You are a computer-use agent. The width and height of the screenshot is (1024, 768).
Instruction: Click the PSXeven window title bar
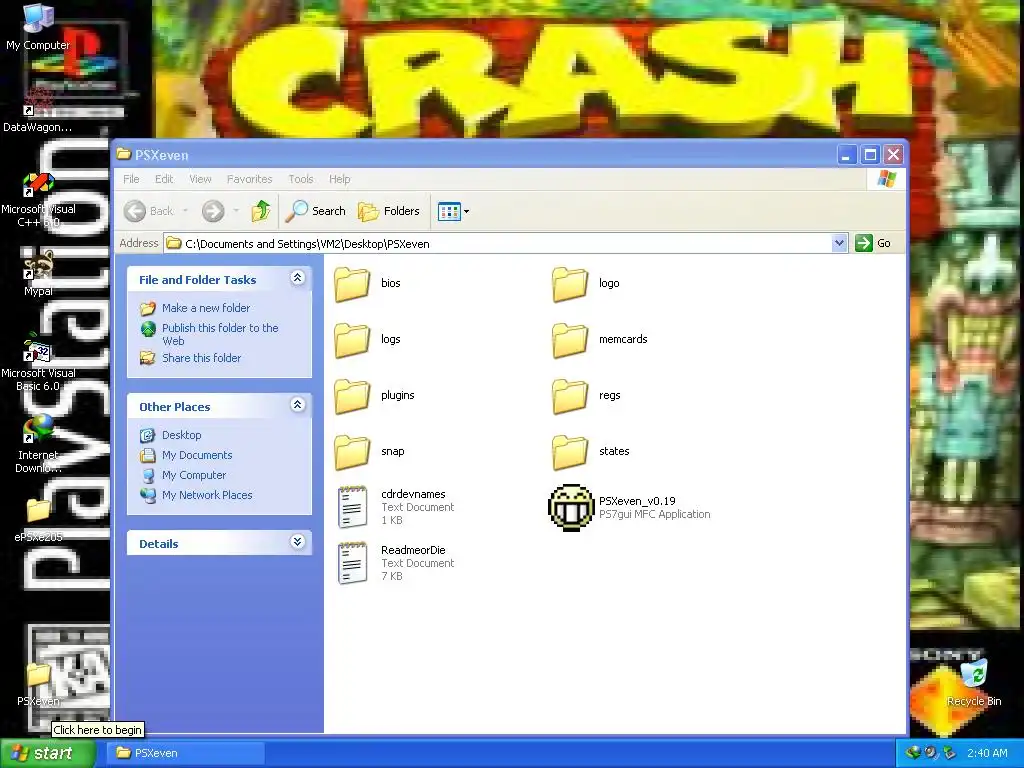point(475,155)
